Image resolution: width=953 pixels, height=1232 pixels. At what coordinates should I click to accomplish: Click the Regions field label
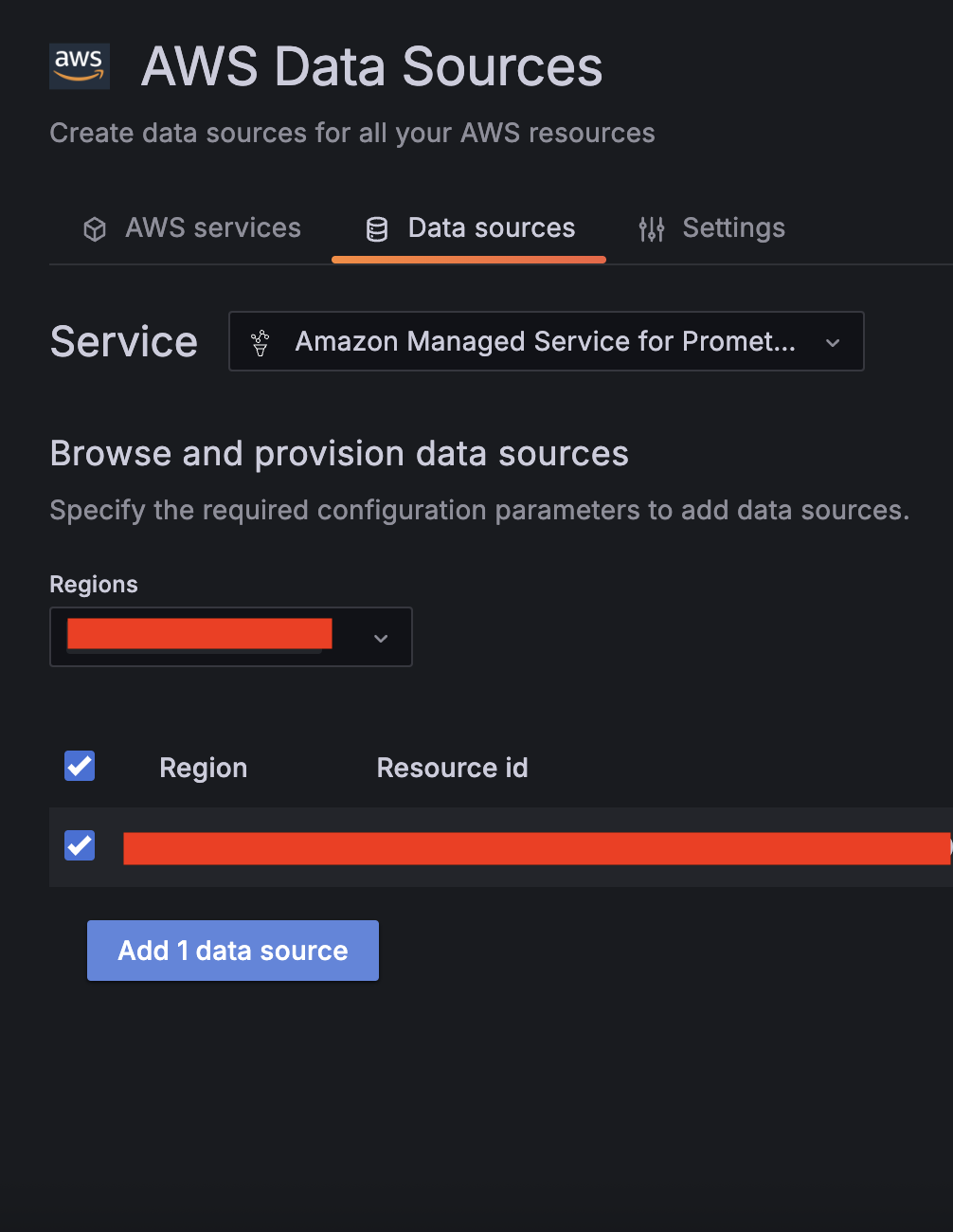click(x=94, y=585)
